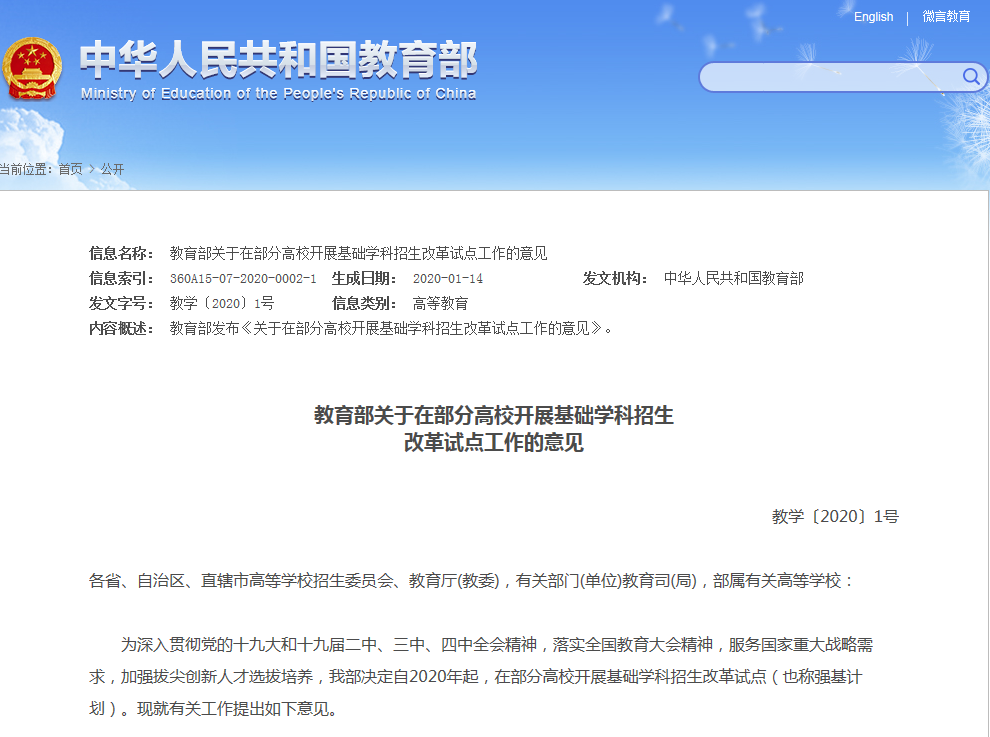Open the 微言教育 link

(x=946, y=16)
